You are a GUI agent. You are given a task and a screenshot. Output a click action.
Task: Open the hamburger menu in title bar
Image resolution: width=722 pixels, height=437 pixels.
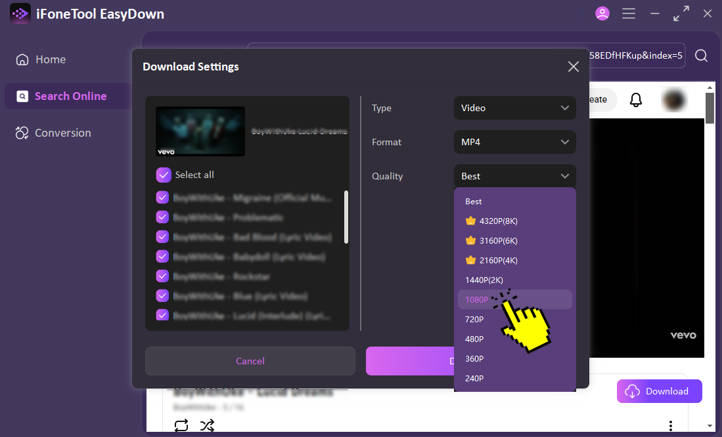pyautogui.click(x=629, y=13)
